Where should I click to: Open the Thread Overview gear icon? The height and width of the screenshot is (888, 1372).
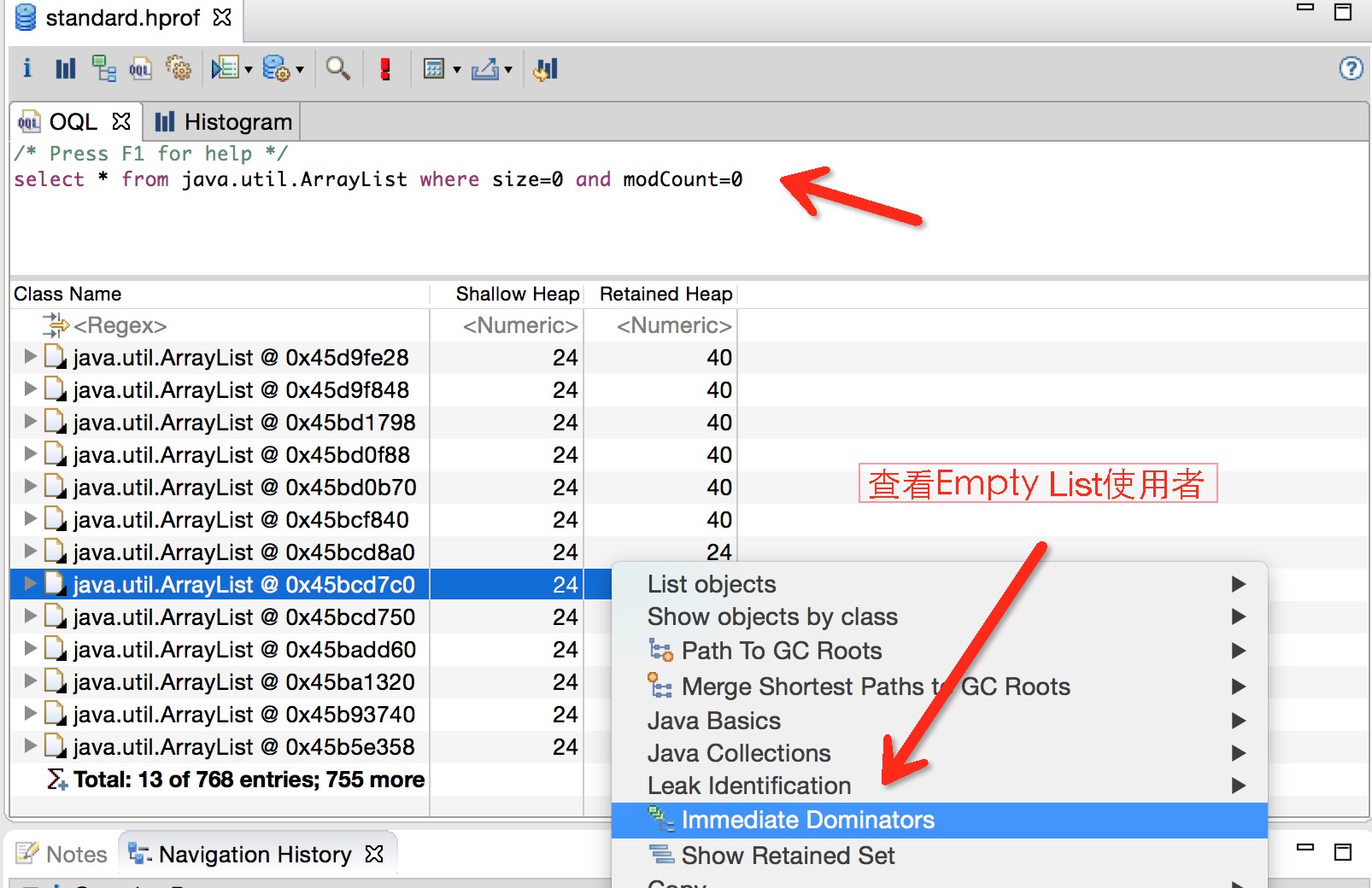(x=179, y=68)
